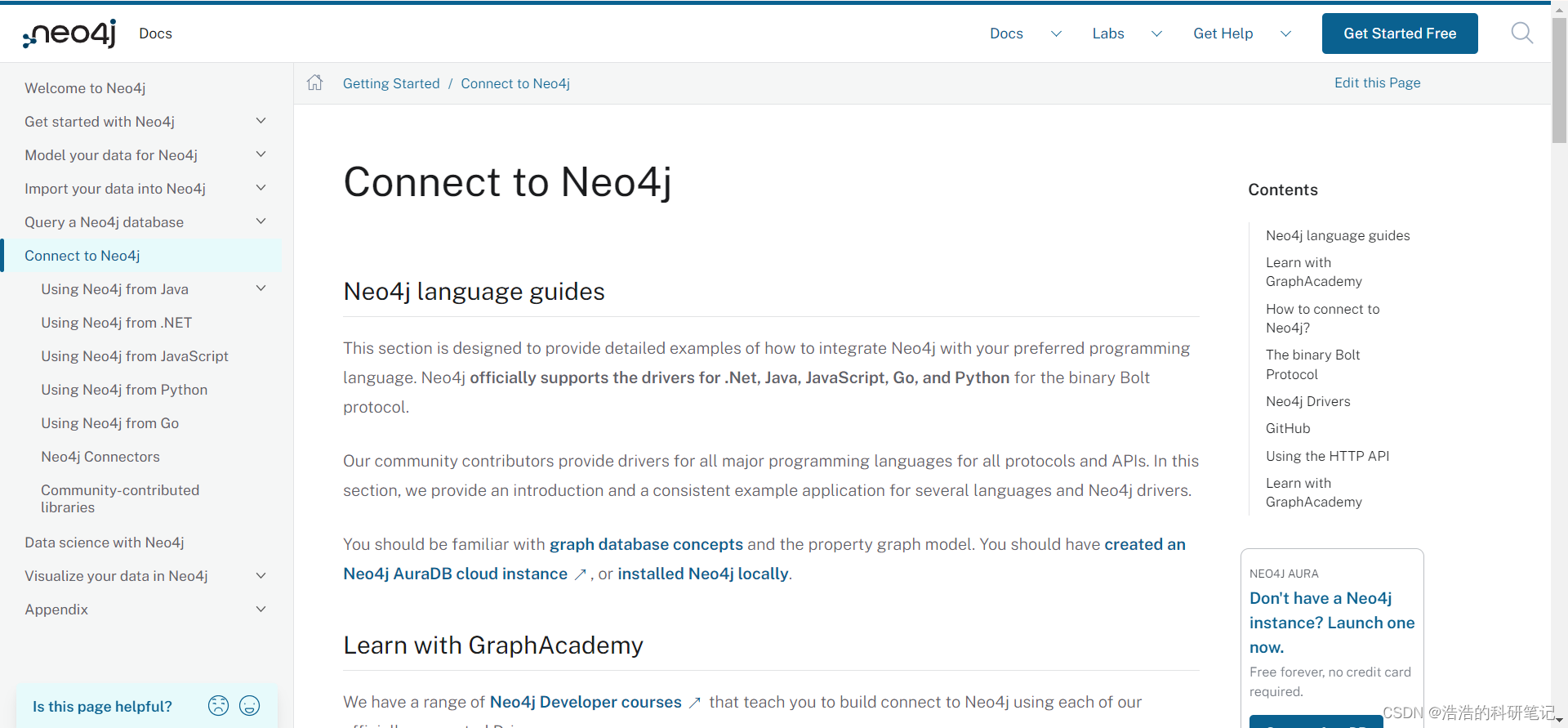Jump to The binary Bolt Protocol in Contents
The width and height of the screenshot is (1568, 728).
pos(1312,364)
